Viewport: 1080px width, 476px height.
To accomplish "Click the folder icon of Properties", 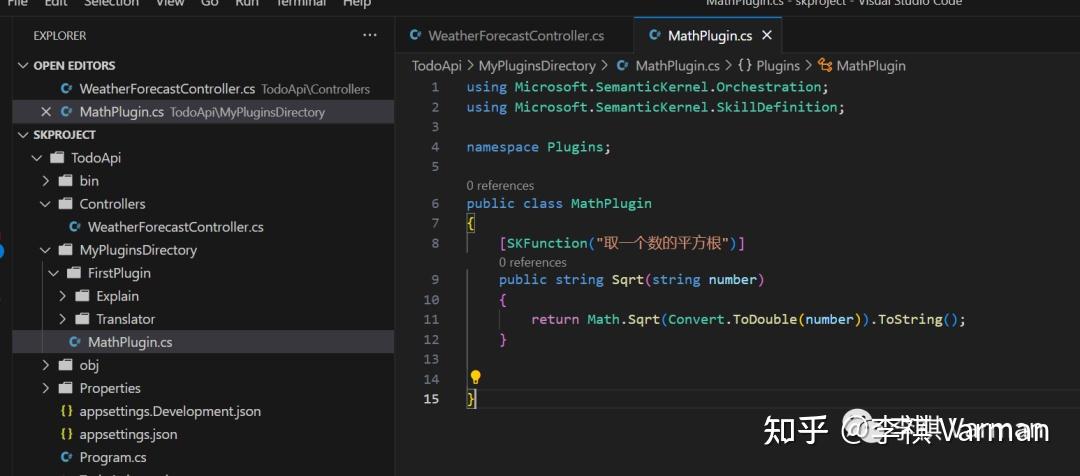I will coord(66,388).
